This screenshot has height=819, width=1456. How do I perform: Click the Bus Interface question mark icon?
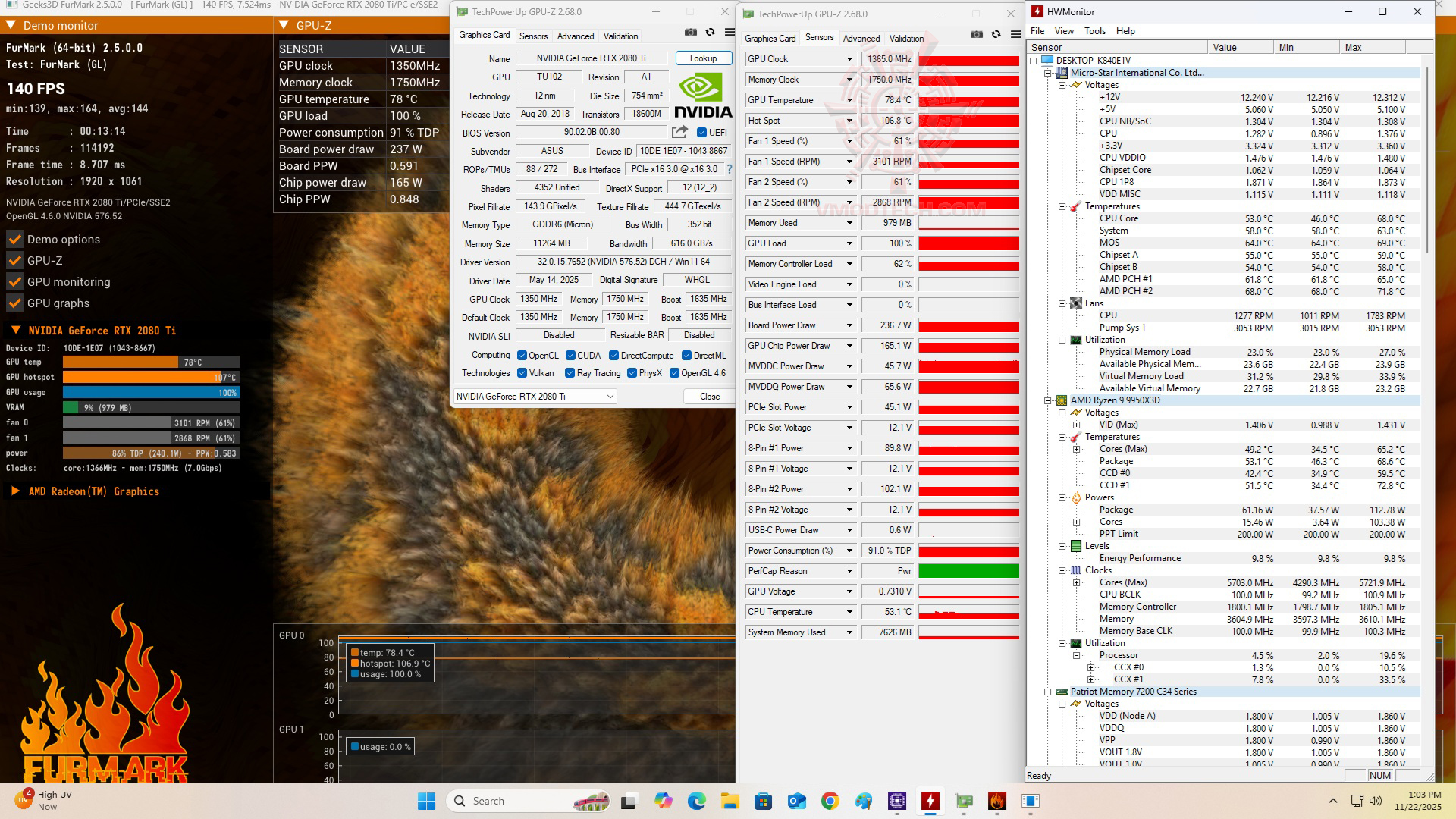coord(730,169)
